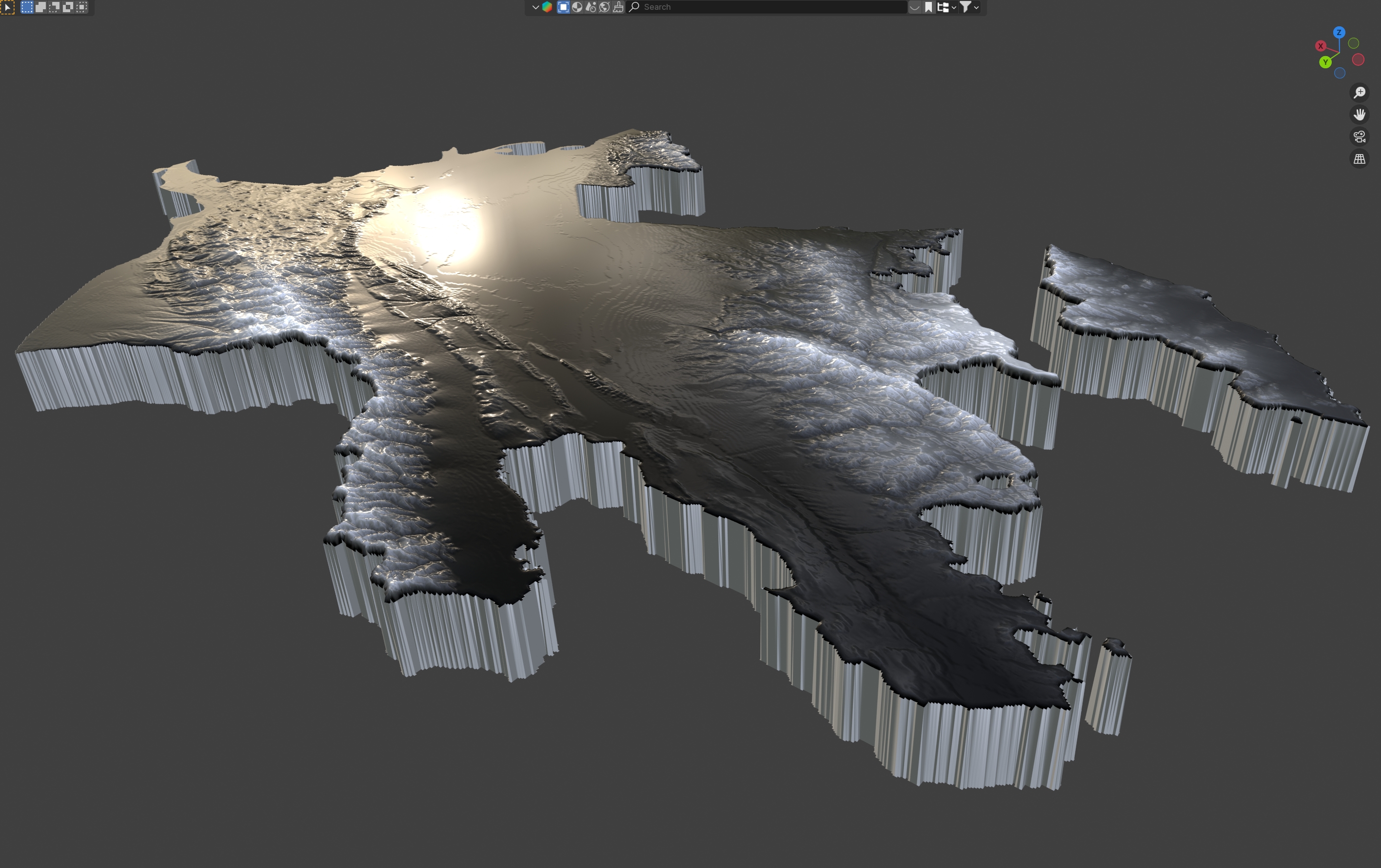Screen dimensions: 1381x868
Task: Click the blue Z axis on gizmo
Action: point(1339,32)
